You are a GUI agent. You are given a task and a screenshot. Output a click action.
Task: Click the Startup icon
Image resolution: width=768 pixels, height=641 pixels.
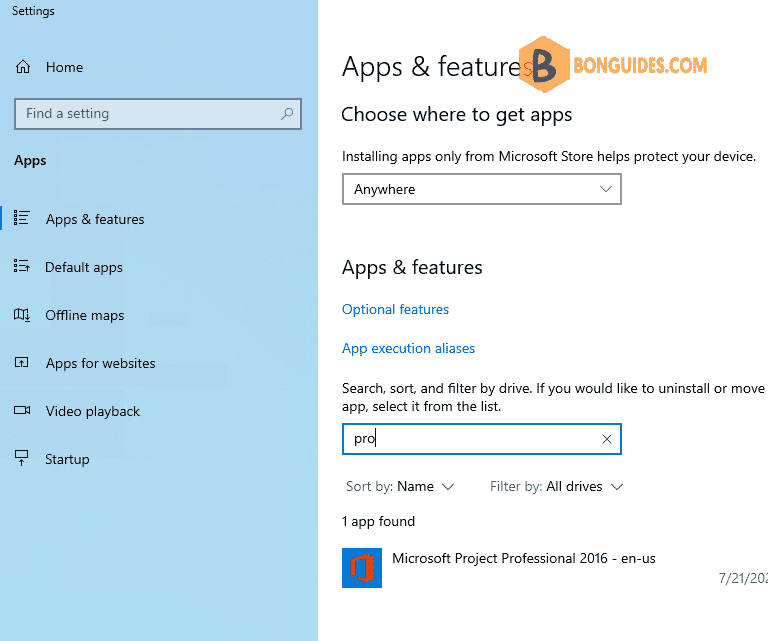[x=22, y=458]
